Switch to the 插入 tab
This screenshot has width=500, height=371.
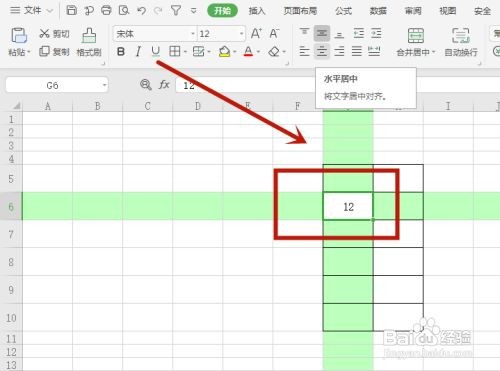[x=257, y=11]
